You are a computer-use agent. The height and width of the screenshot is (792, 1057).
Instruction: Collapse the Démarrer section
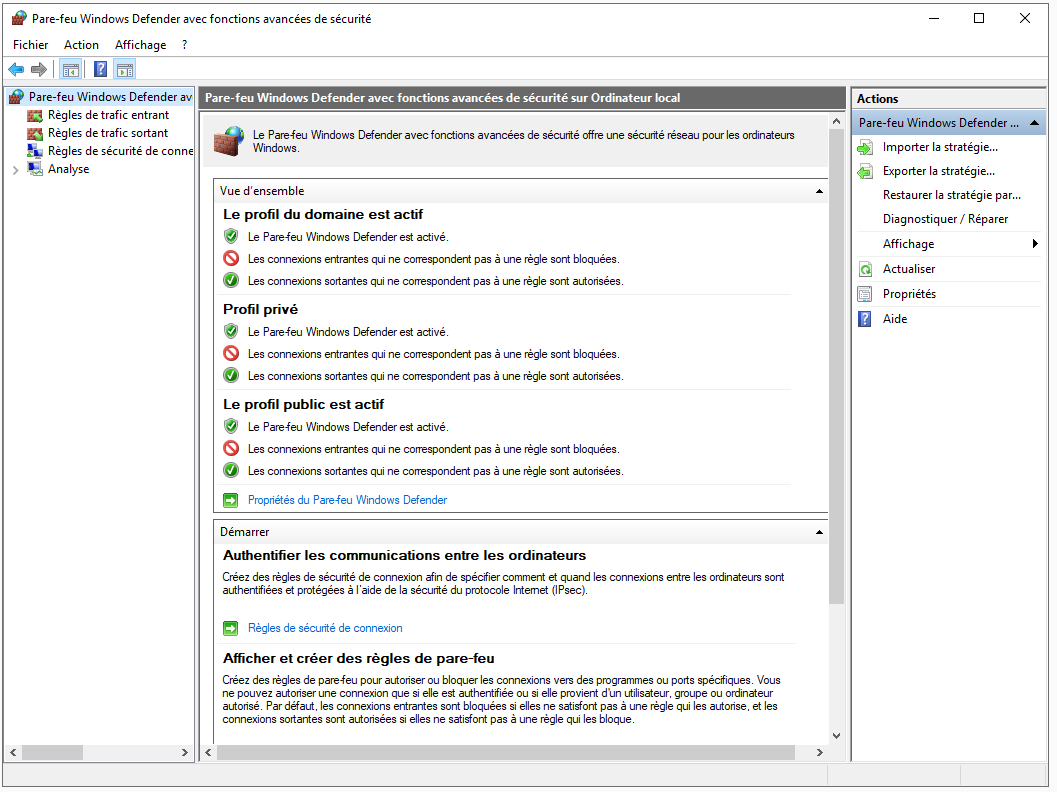click(x=819, y=532)
